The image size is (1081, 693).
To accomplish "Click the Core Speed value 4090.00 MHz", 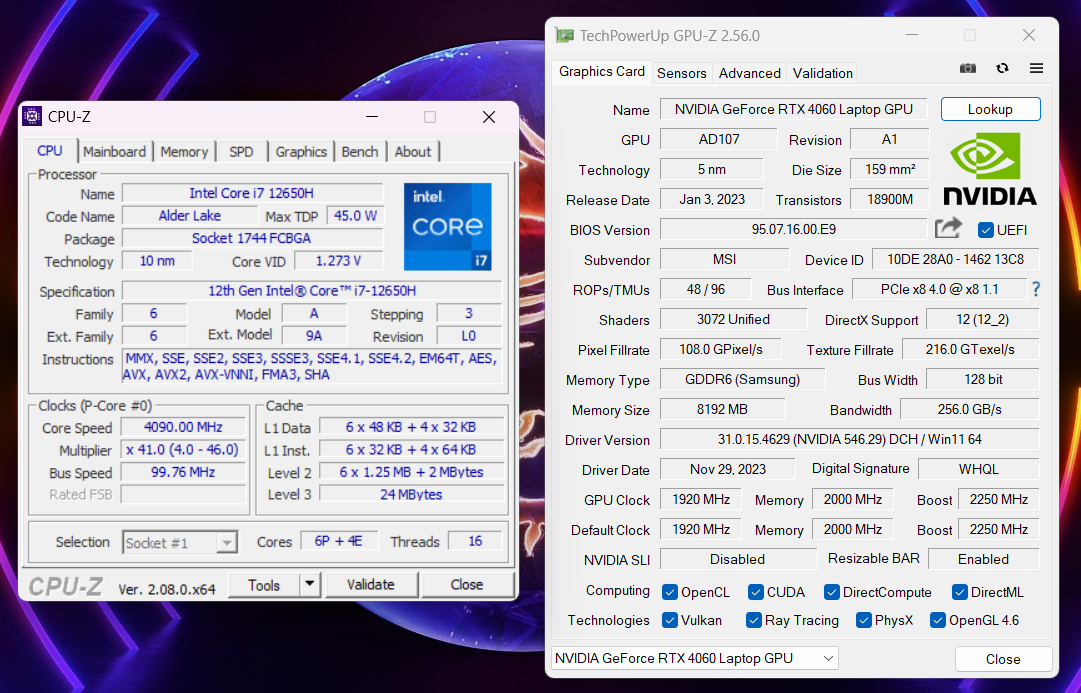I will 183,427.
